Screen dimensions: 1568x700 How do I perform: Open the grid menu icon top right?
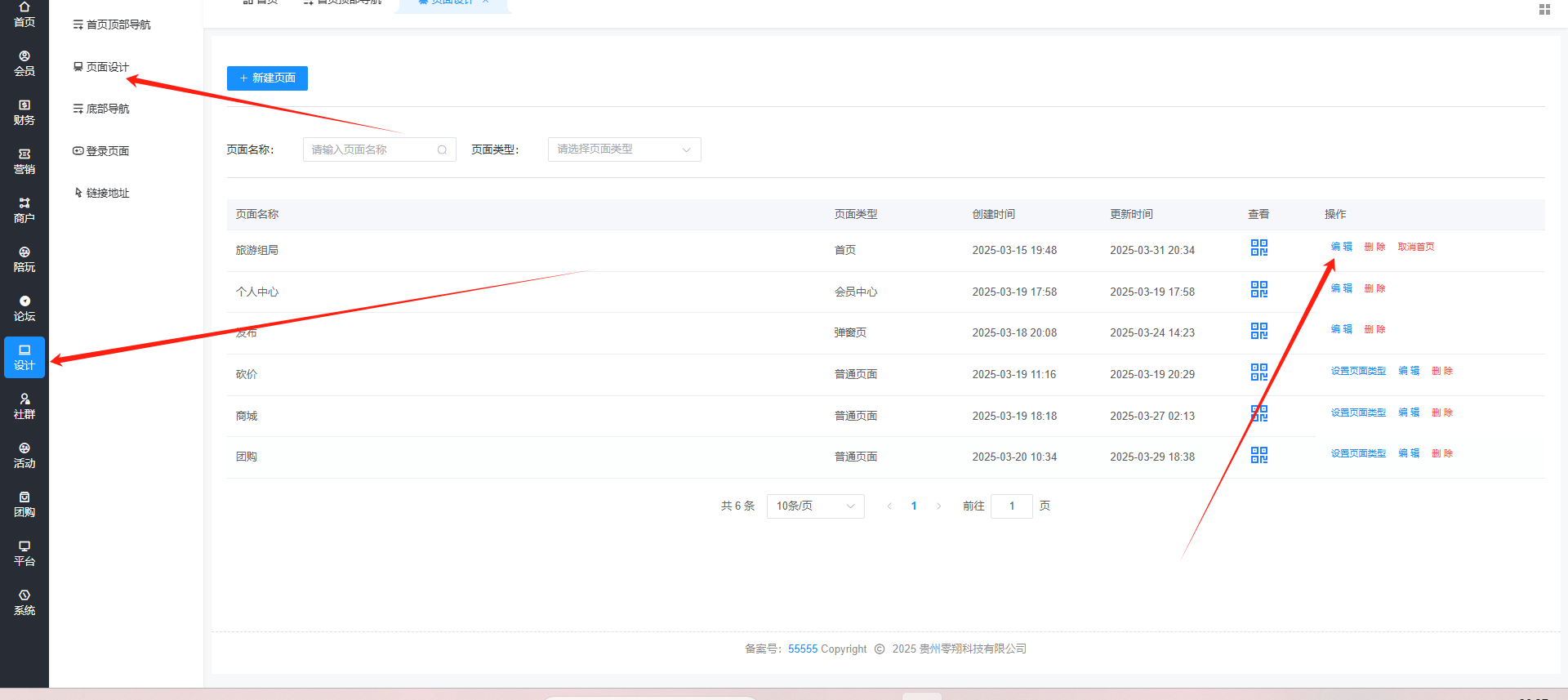(1544, 10)
